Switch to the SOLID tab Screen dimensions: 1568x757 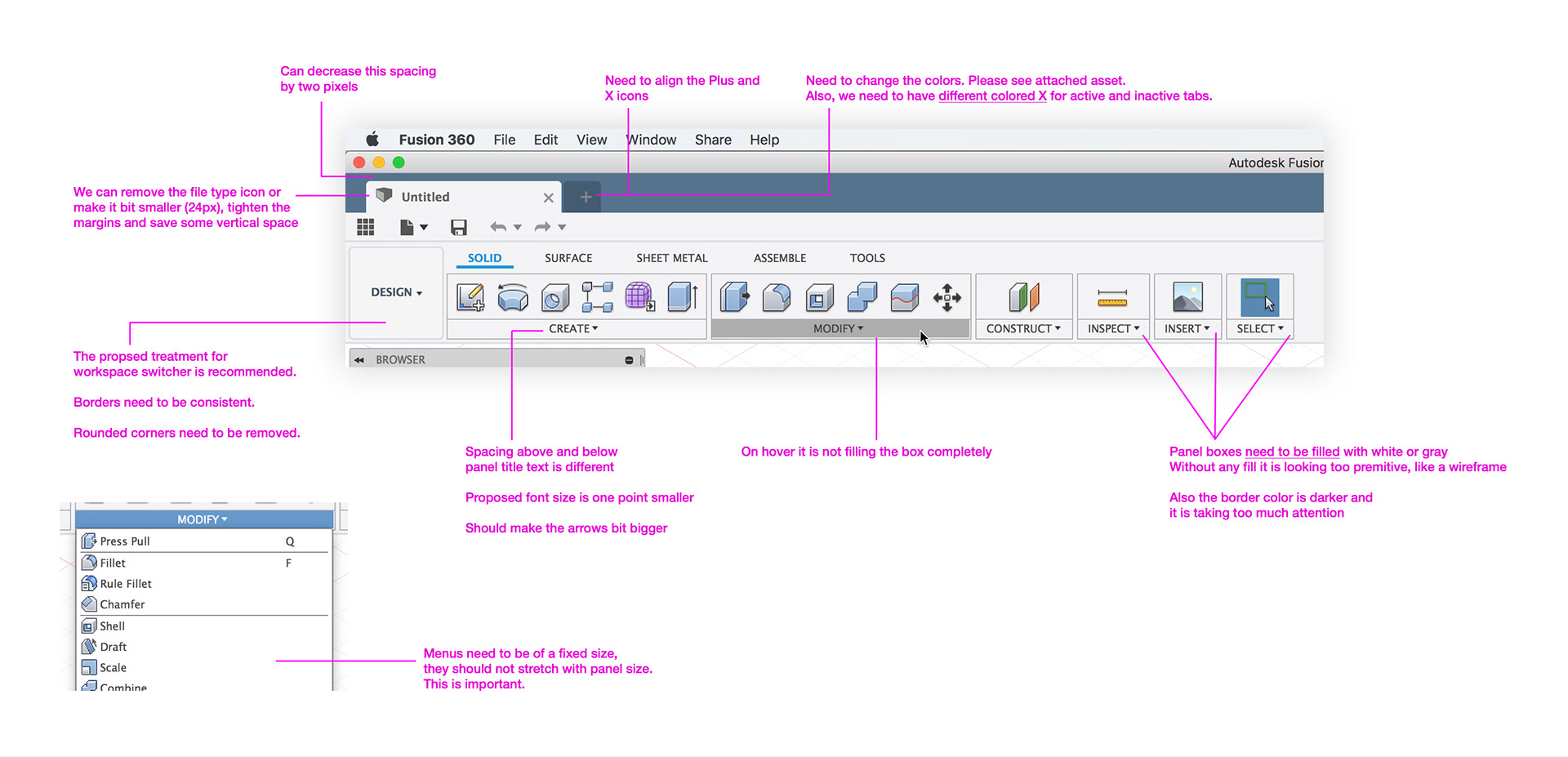484,258
